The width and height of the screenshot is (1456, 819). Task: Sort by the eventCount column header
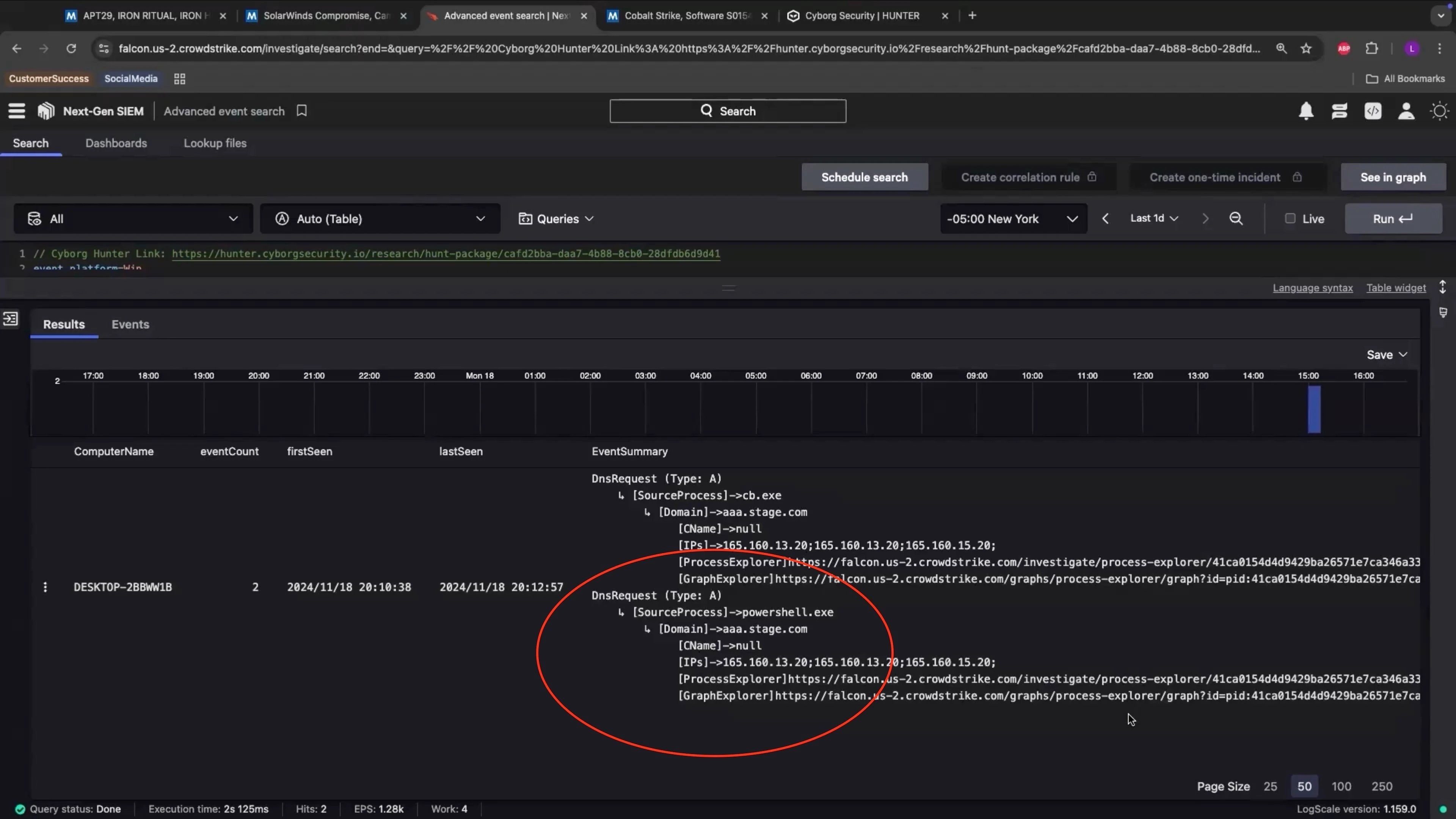229,451
